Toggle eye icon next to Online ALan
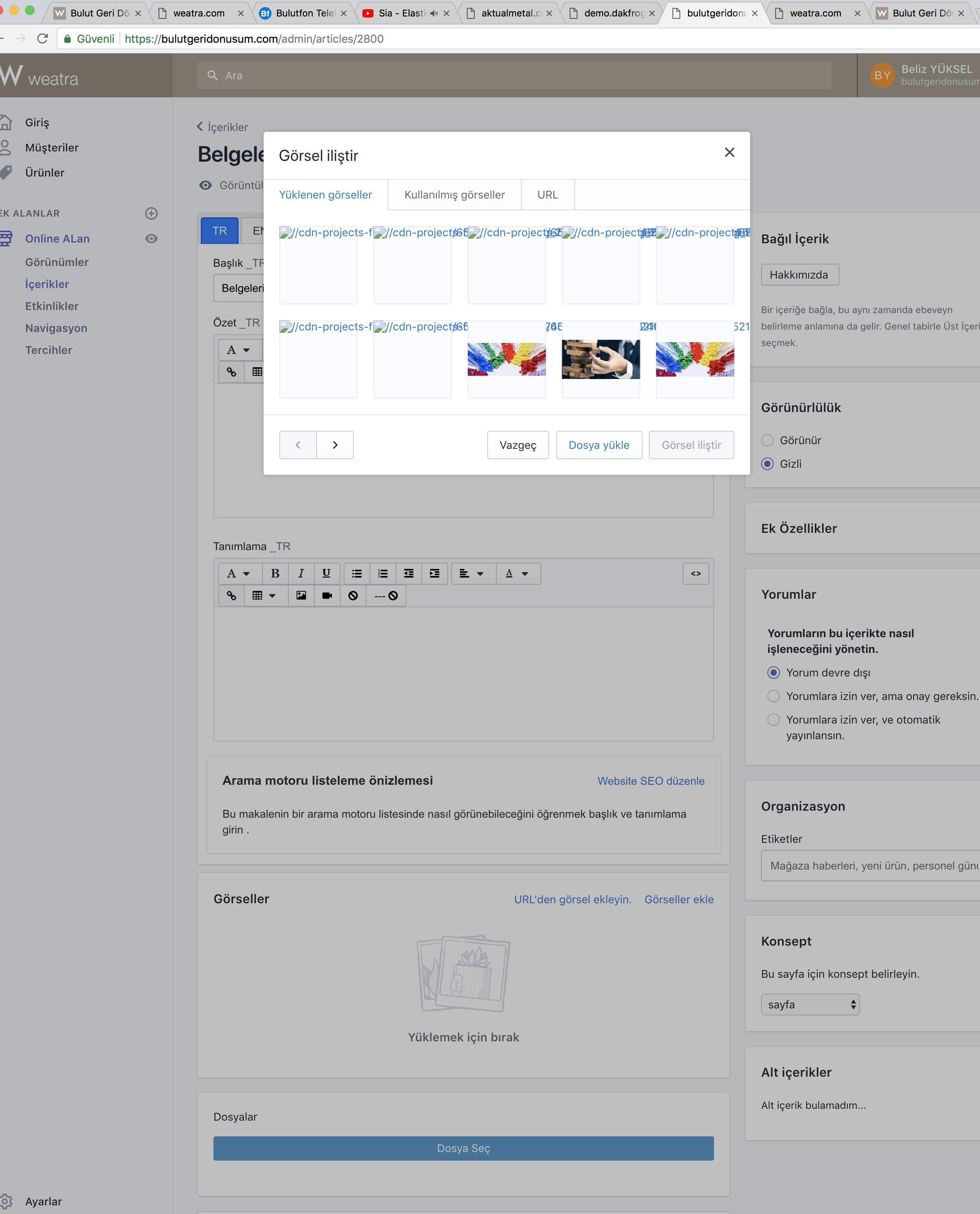The height and width of the screenshot is (1214, 980). click(151, 238)
